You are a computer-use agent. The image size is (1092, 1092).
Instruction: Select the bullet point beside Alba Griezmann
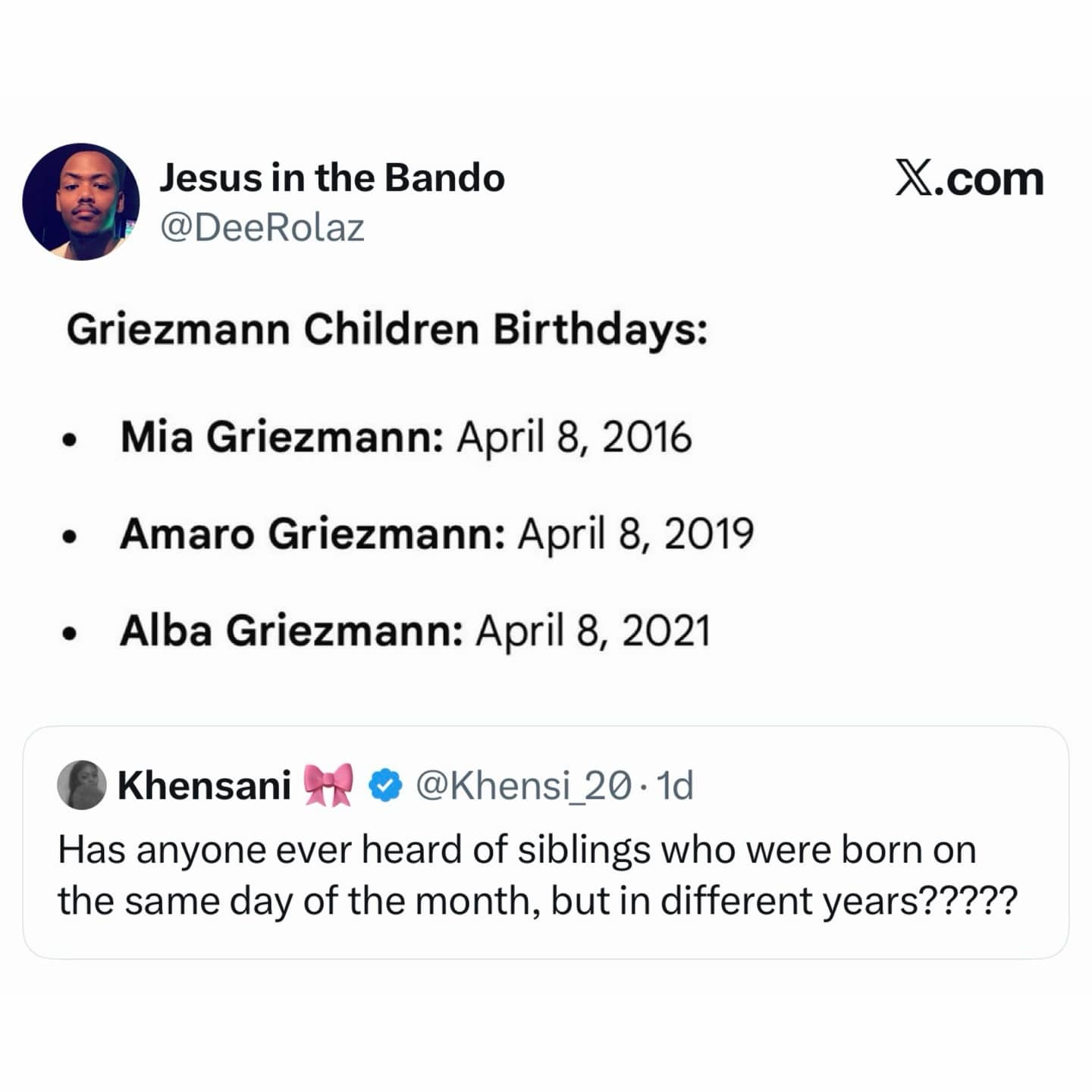(x=70, y=631)
